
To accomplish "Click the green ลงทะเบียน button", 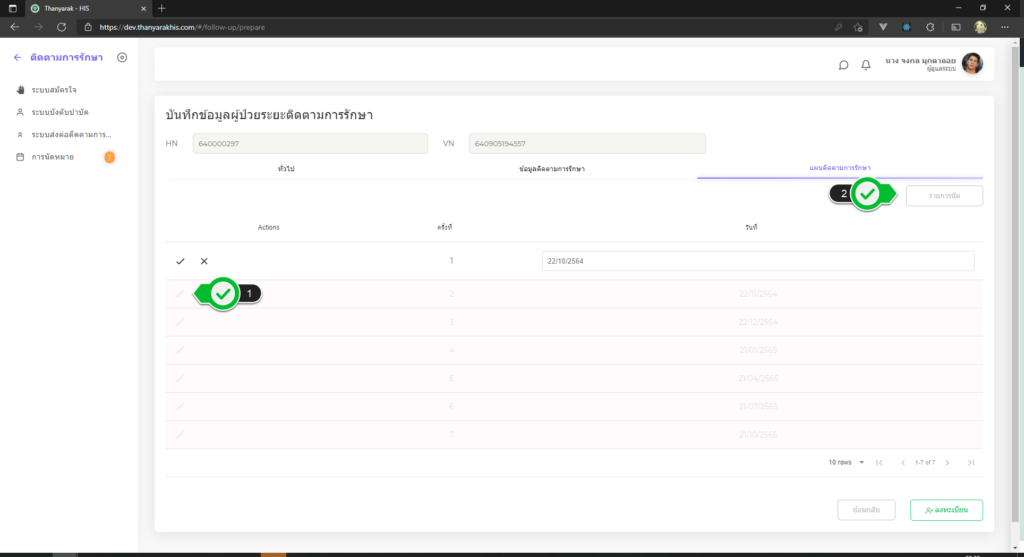I will (946, 510).
